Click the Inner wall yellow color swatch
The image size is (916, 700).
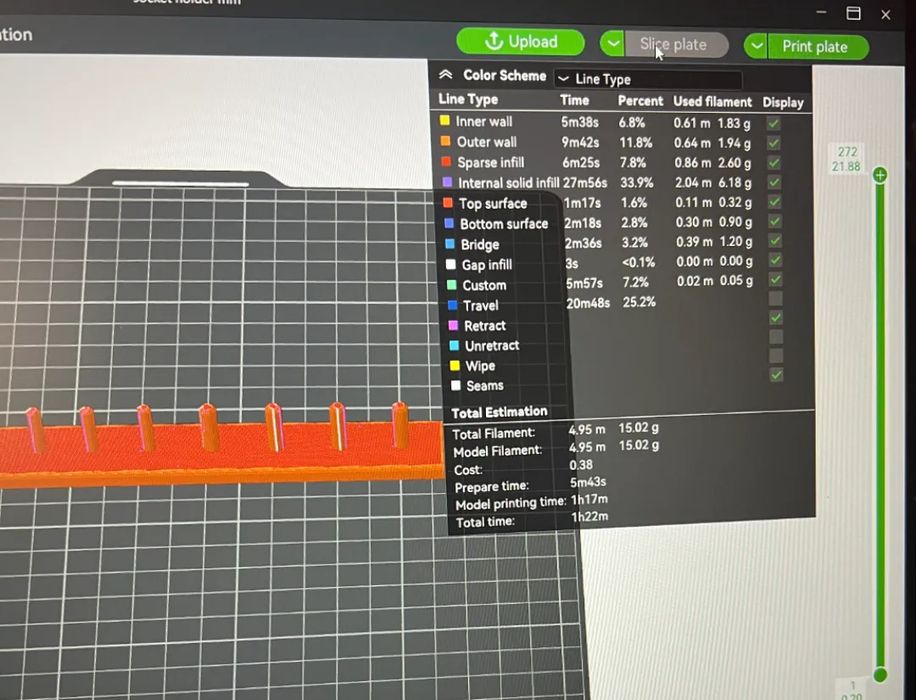click(445, 120)
